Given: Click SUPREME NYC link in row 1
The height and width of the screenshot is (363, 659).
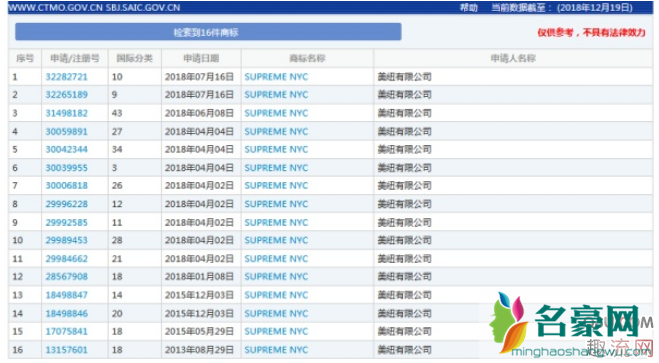Looking at the screenshot, I should click(276, 77).
